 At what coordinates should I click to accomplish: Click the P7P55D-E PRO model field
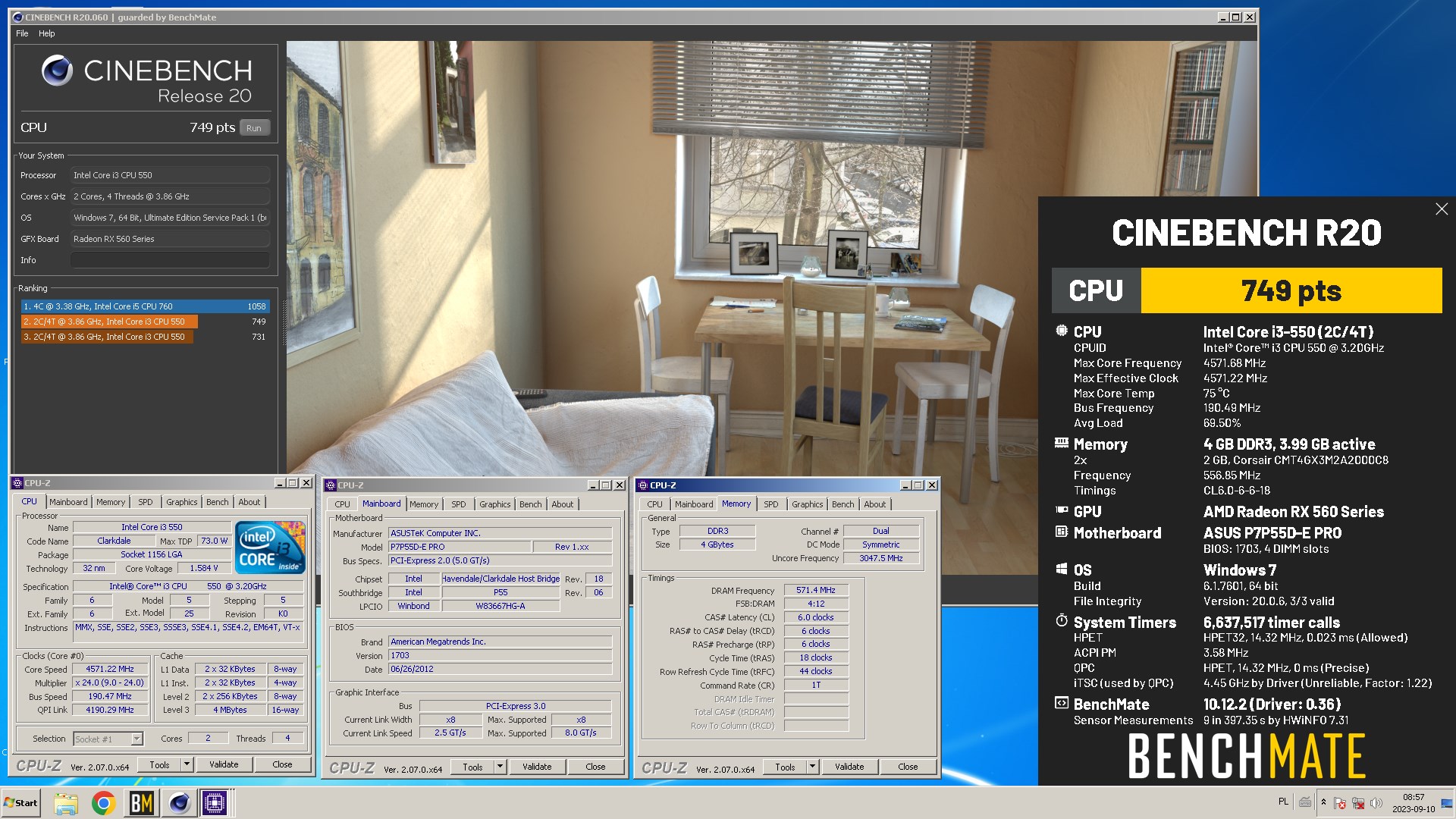pos(460,547)
